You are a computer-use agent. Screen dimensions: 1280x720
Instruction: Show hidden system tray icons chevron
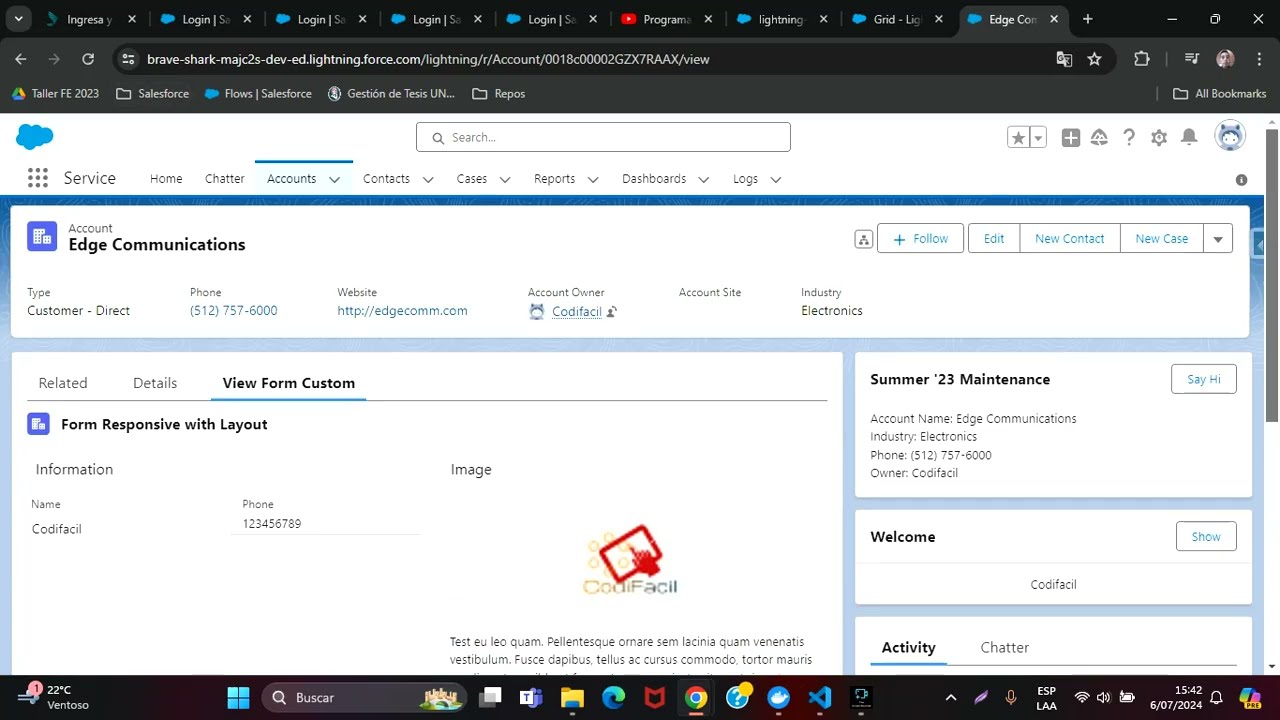[x=951, y=697]
